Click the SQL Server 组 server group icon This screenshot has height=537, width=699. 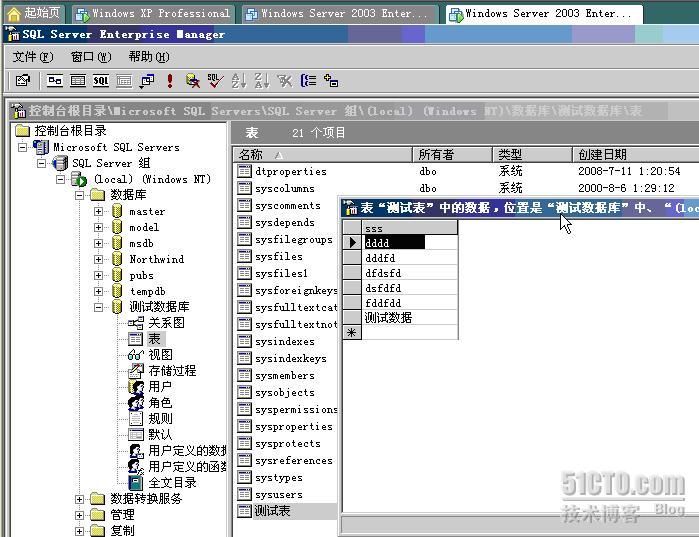[x=60, y=163]
